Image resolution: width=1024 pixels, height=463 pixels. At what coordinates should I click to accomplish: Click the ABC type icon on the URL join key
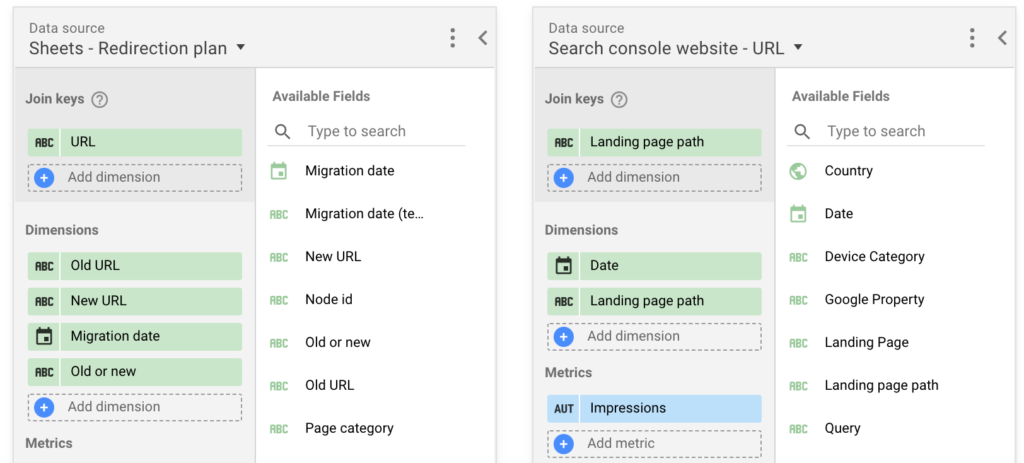pos(44,142)
